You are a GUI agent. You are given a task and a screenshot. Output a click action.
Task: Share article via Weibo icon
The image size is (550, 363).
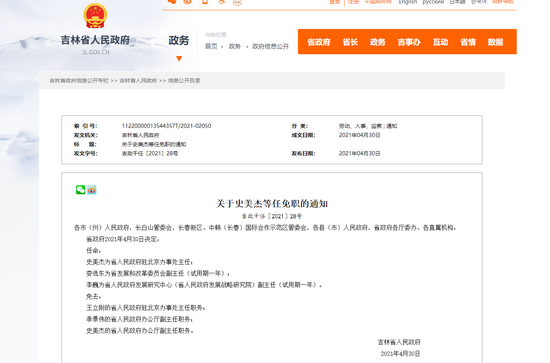pyautogui.click(x=92, y=190)
